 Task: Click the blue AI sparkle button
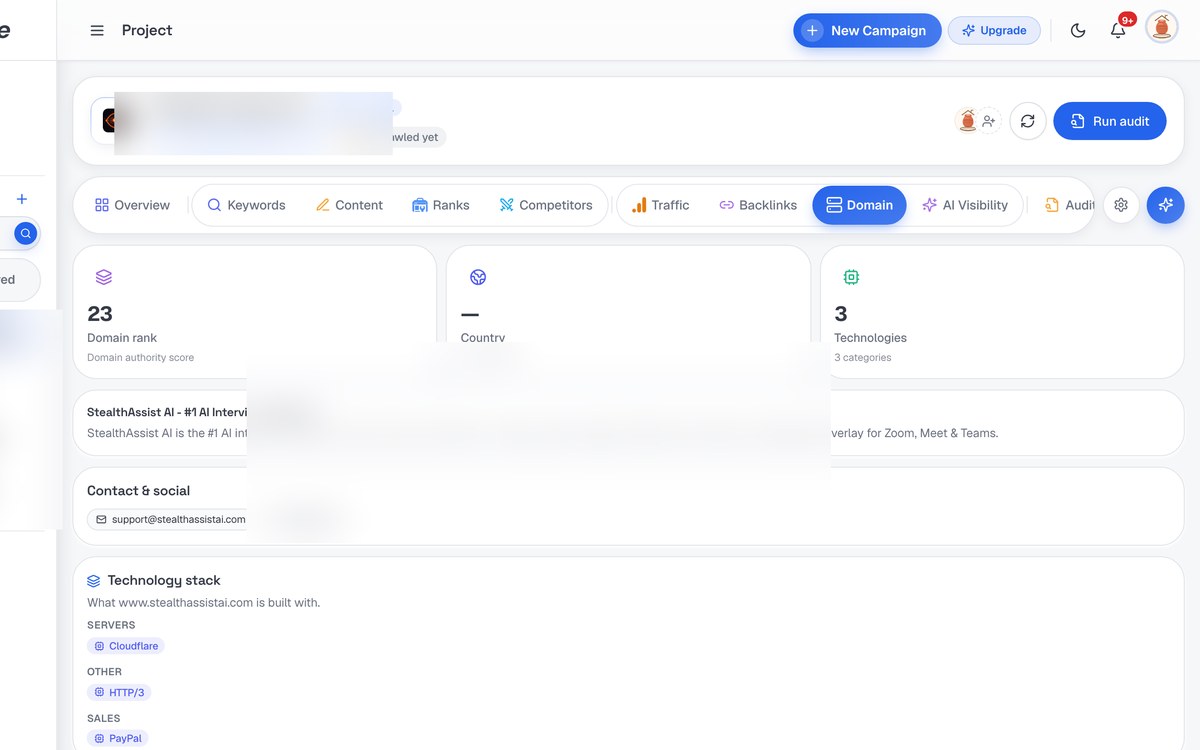pyautogui.click(x=1166, y=205)
